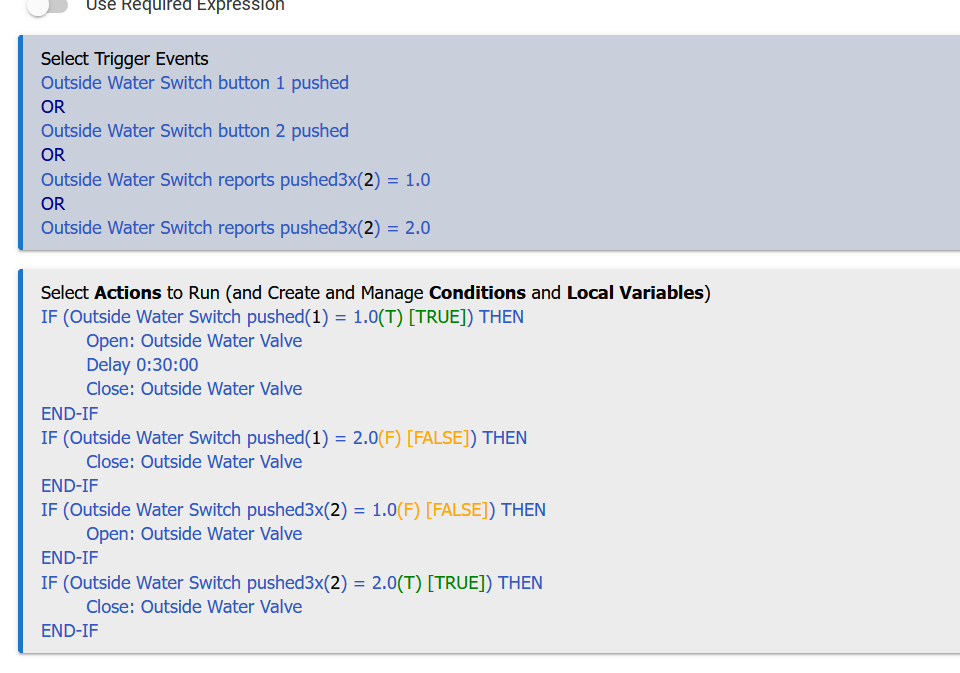The image size is (960, 673).
Task: Select 'Close: Outside Water Valve' in last IF block
Action: (x=193, y=606)
